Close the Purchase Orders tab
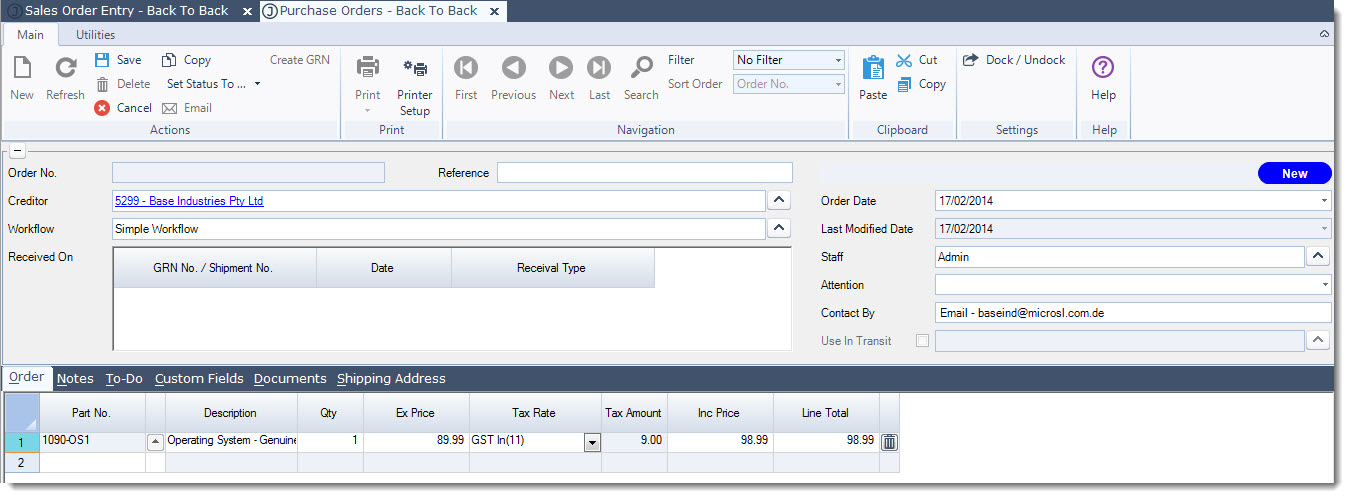 pos(495,11)
